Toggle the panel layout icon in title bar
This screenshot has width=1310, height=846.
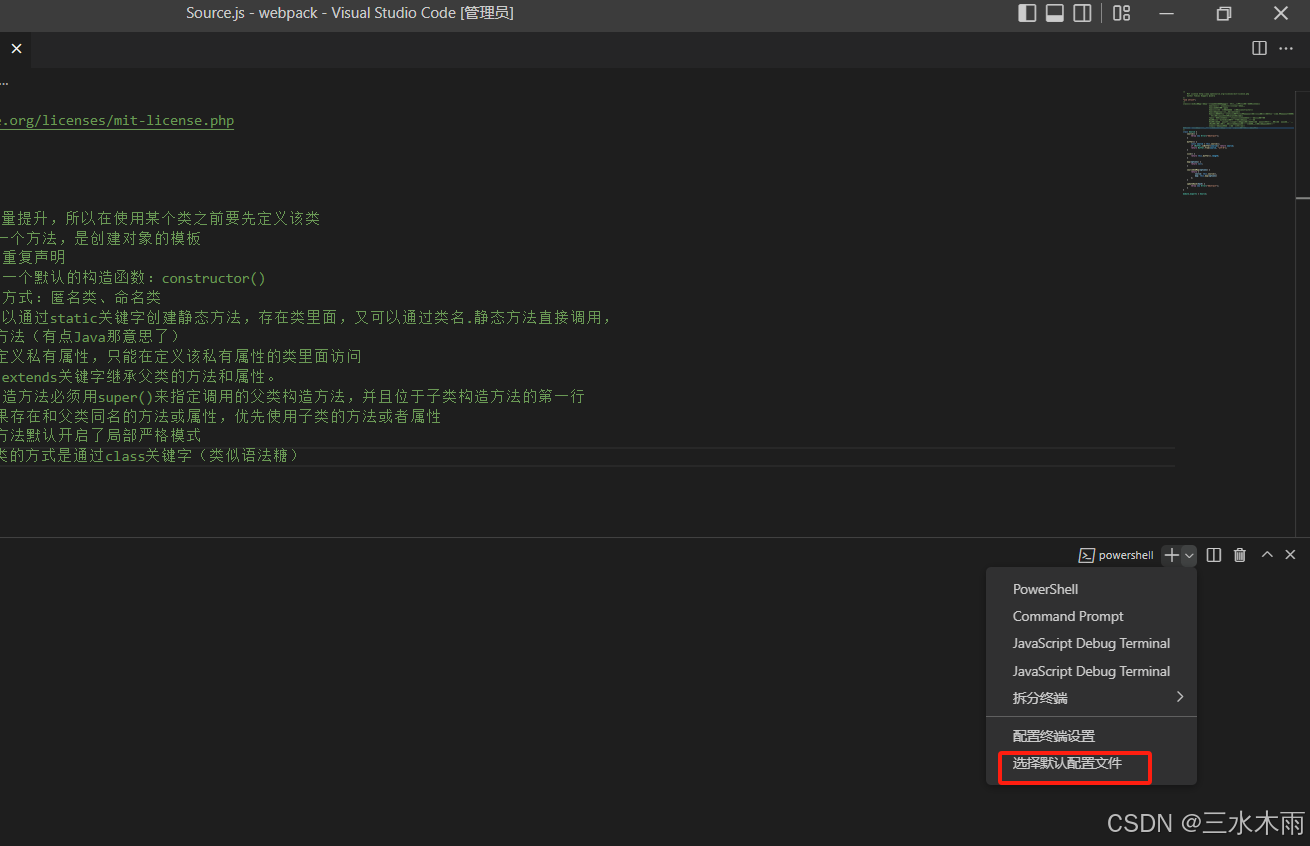point(1054,13)
